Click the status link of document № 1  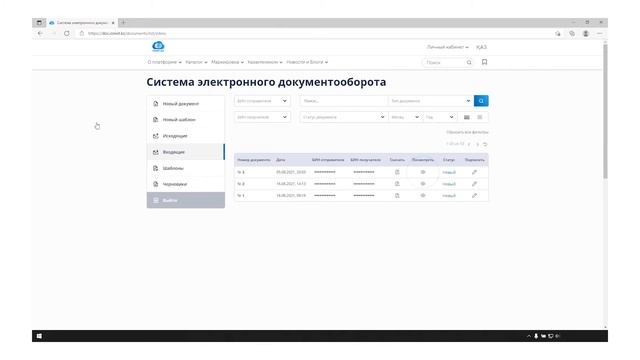pos(449,196)
